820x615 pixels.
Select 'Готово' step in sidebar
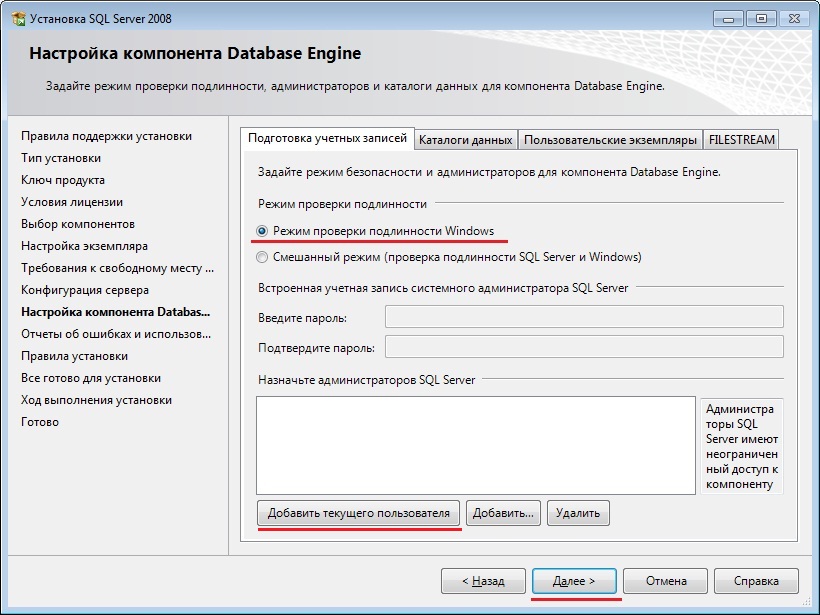pyautogui.click(x=40, y=422)
